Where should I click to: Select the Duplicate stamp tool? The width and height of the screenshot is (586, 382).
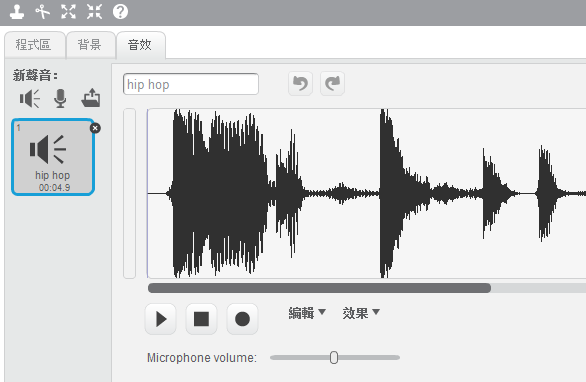click(x=17, y=12)
